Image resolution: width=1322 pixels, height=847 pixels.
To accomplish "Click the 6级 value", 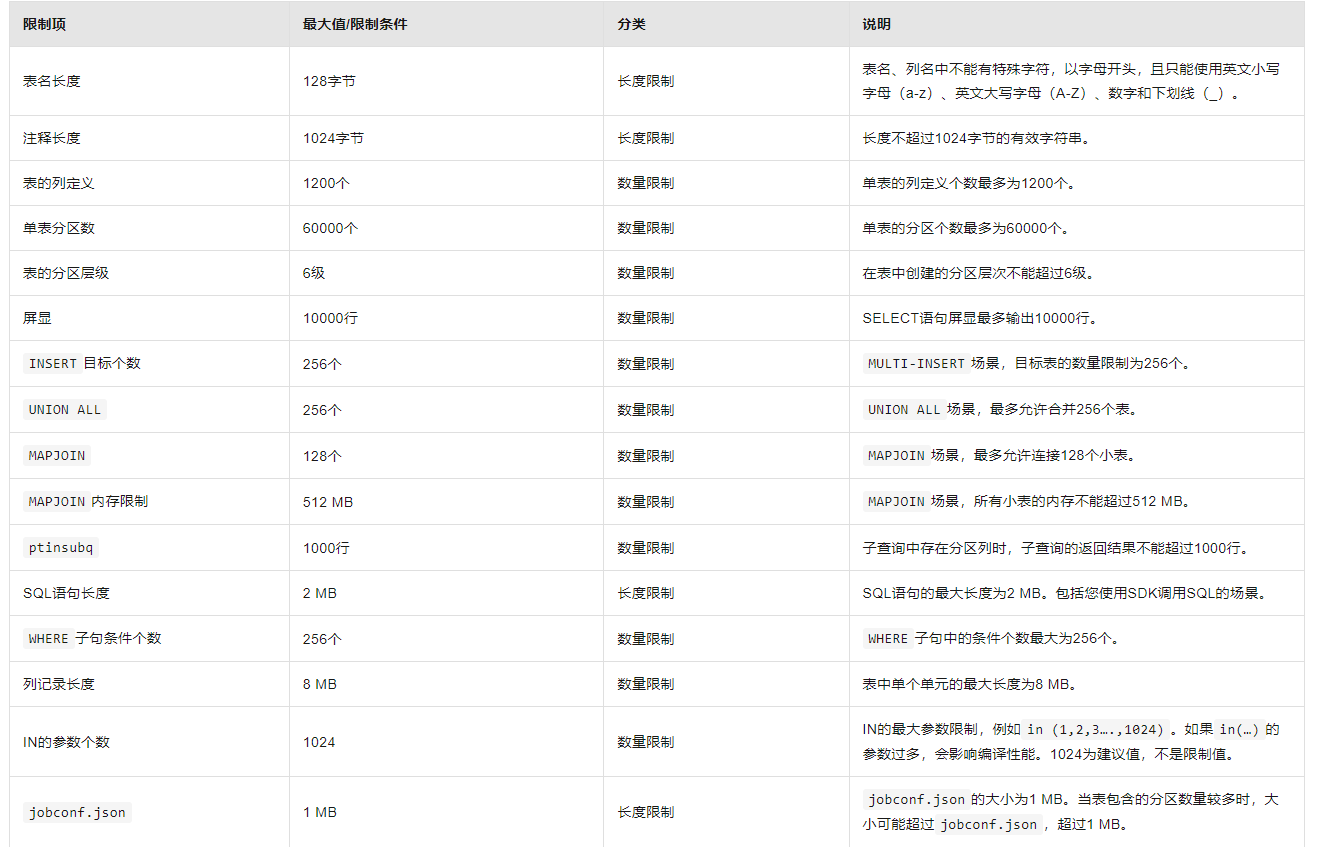I will tap(314, 273).
